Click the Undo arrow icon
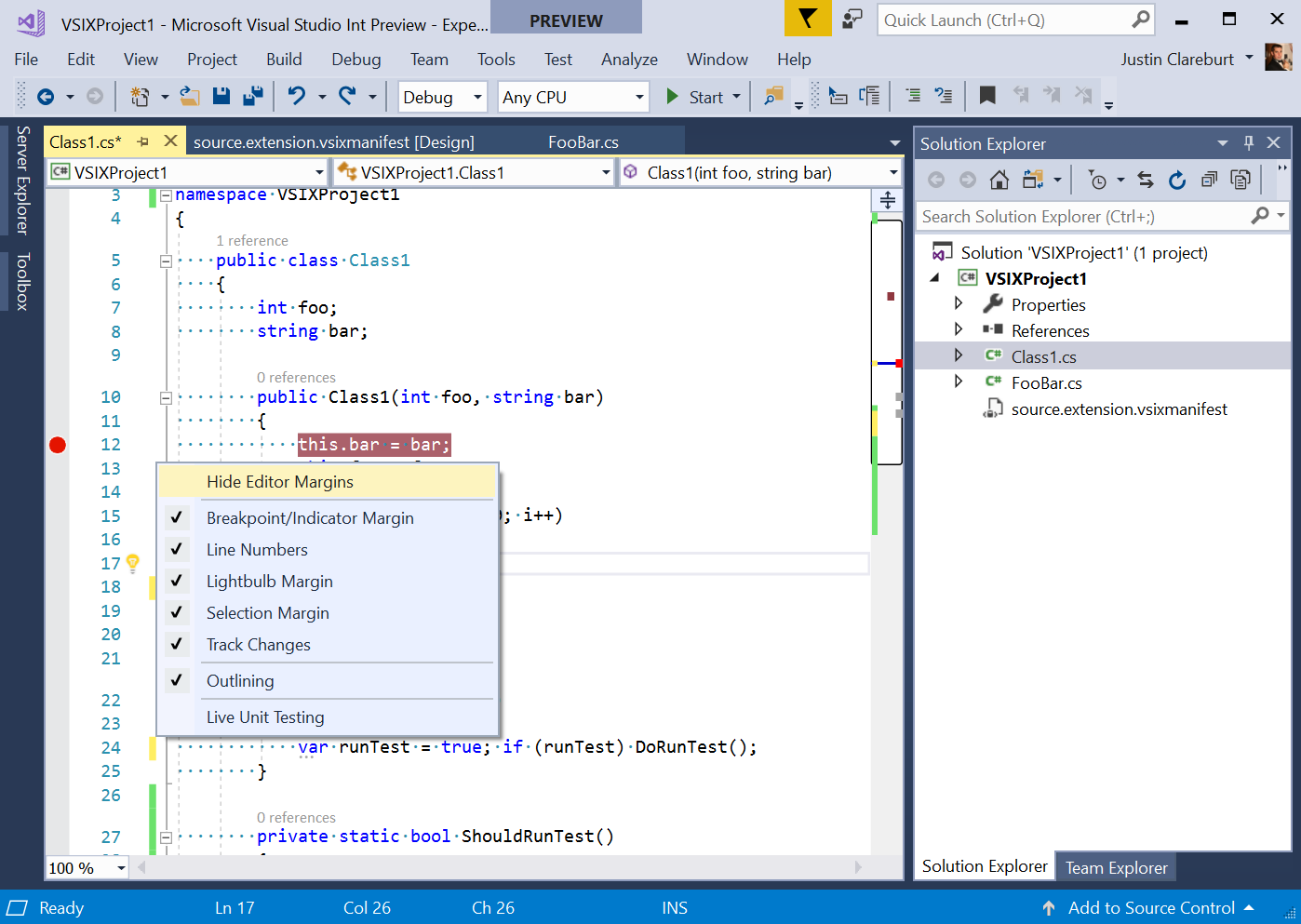Image resolution: width=1301 pixels, height=924 pixels. [x=297, y=96]
